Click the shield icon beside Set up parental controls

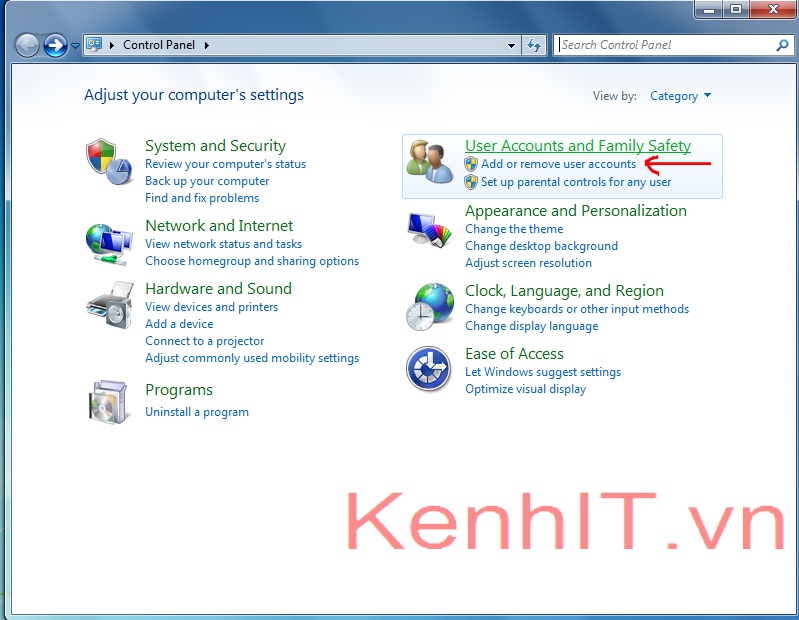[x=471, y=182]
